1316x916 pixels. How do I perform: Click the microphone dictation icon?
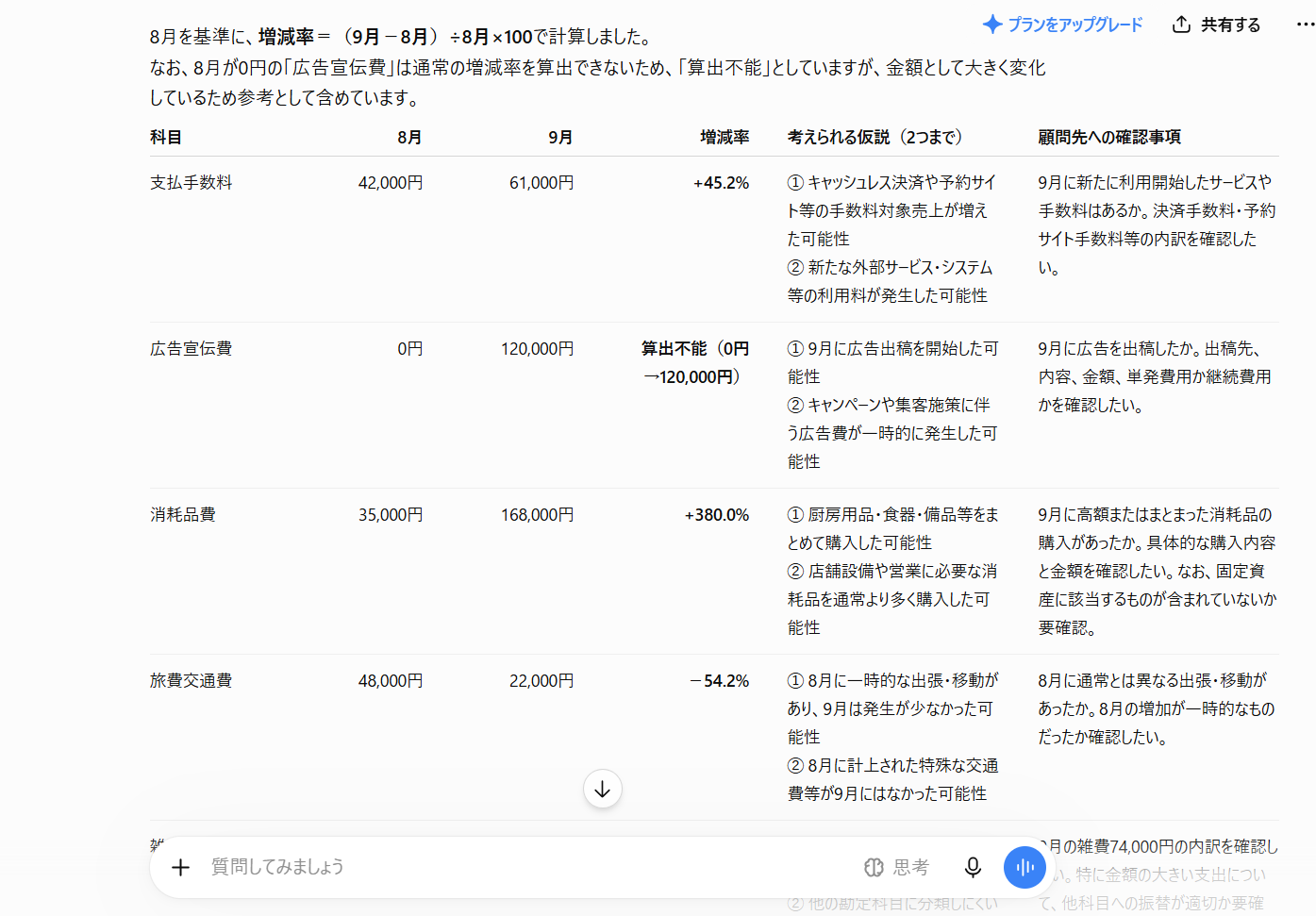[973, 867]
